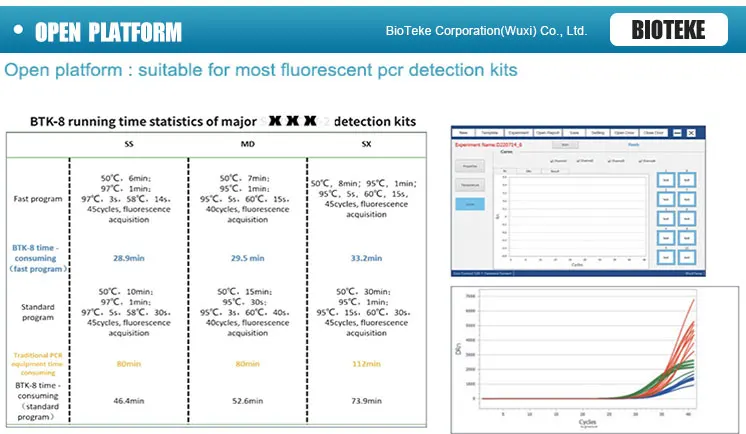This screenshot has height=434, width=746.
Task: Click the BIOTEKE logo badge
Action: (668, 30)
